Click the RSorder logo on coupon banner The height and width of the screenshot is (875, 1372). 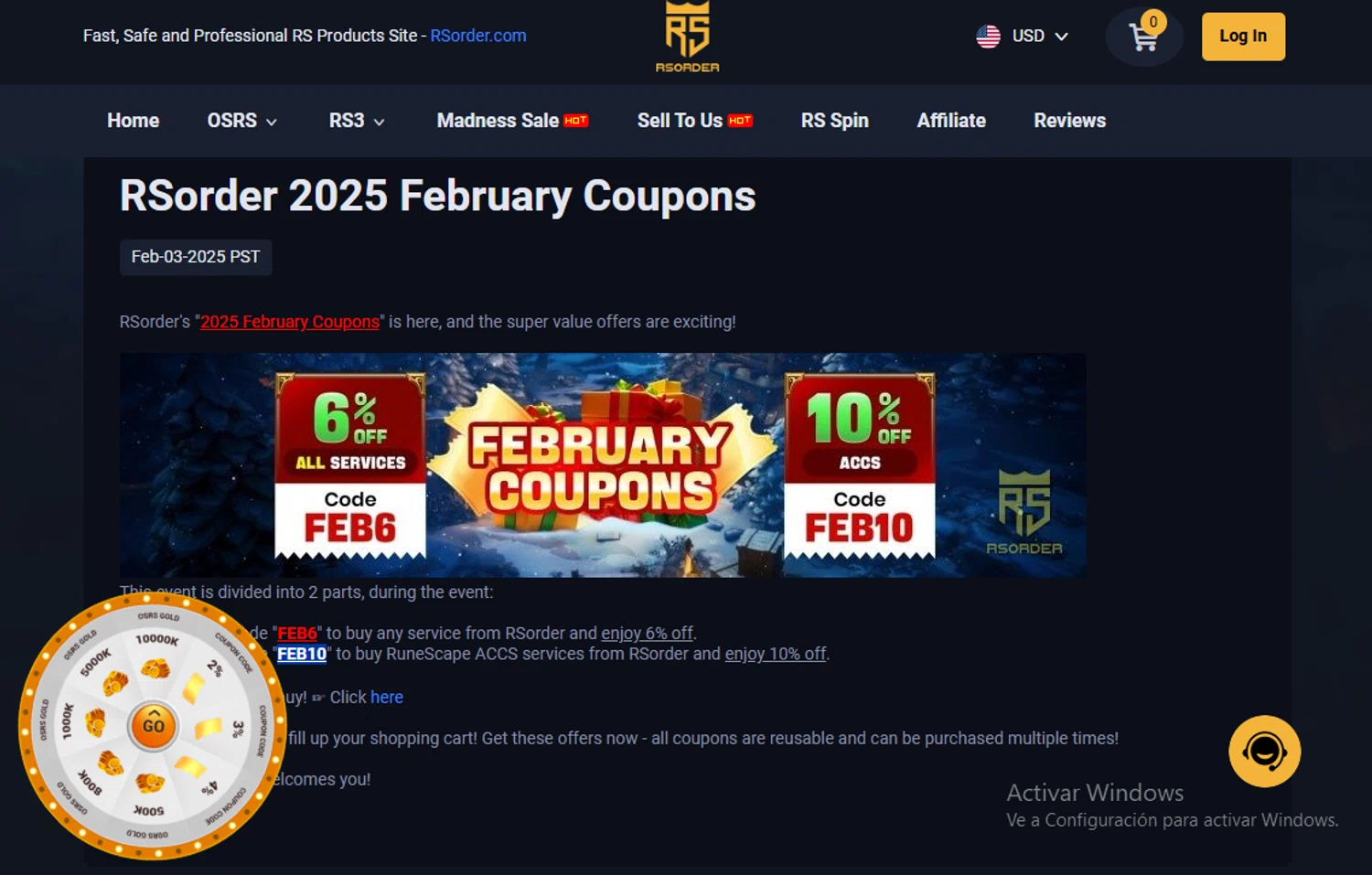(1024, 513)
